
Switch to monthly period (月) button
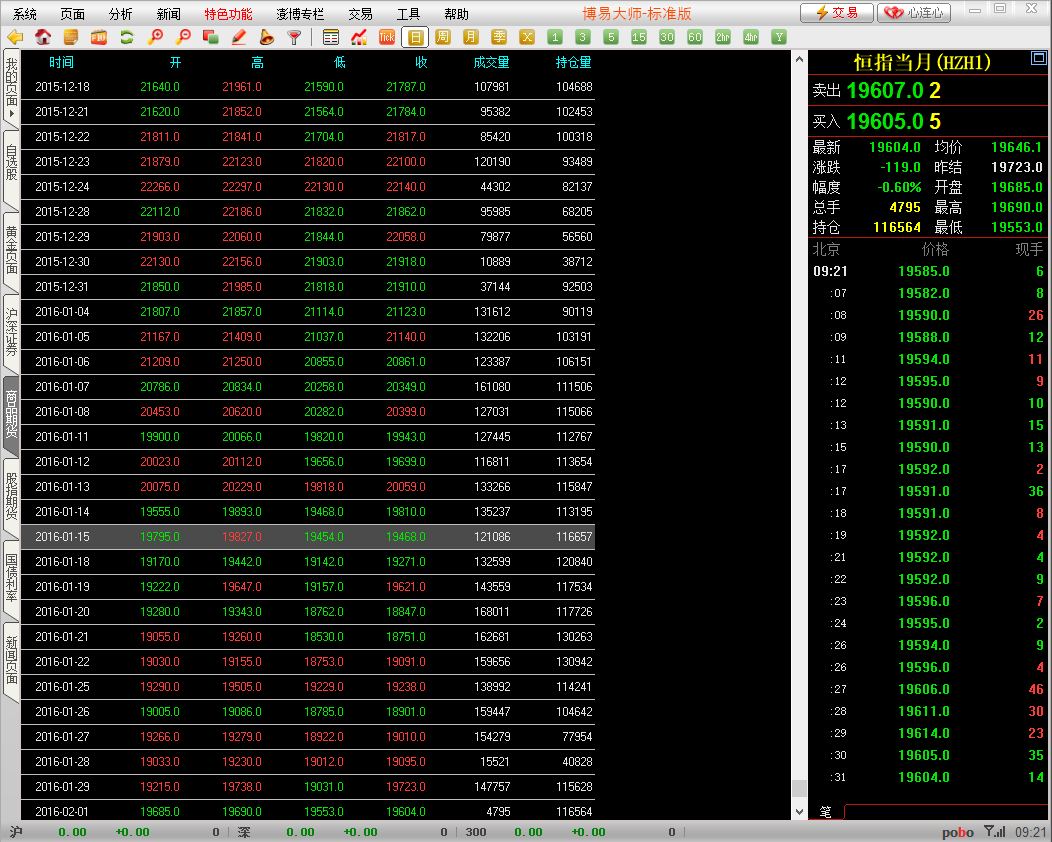pyautogui.click(x=471, y=38)
